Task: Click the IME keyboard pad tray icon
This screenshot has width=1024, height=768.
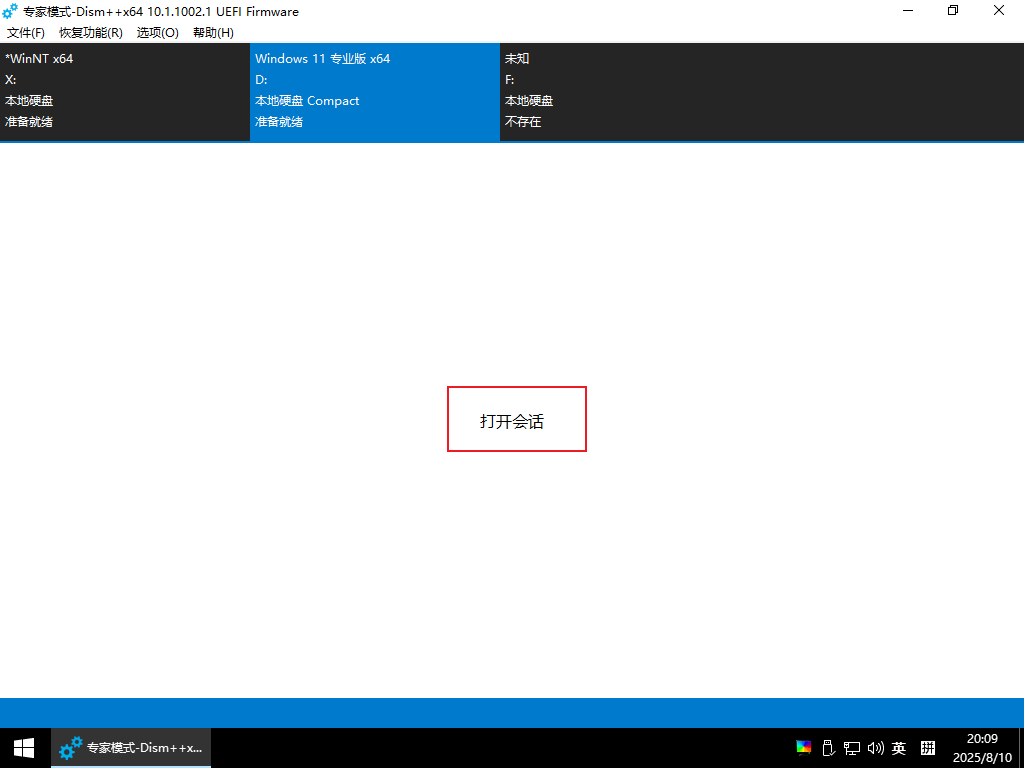Action: click(x=928, y=748)
